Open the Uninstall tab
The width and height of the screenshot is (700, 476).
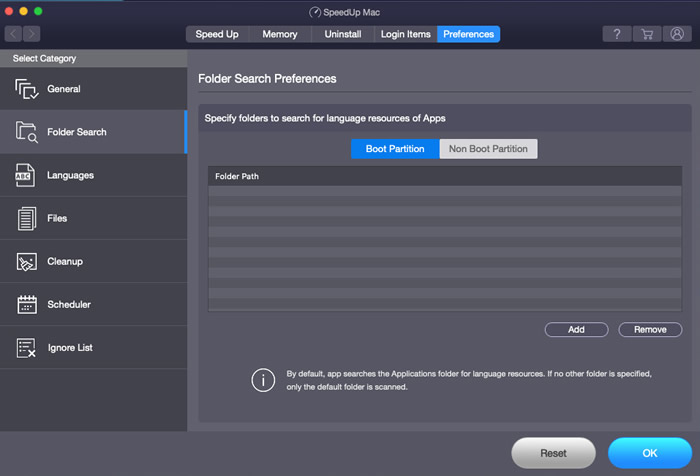click(x=343, y=34)
